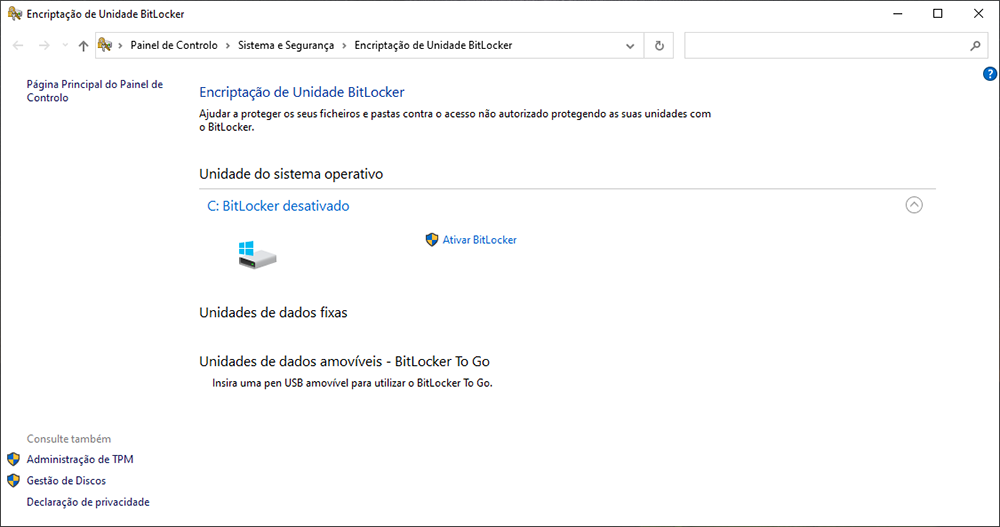Click the BitLocker icon in the address bar
Image resolution: width=1000 pixels, height=527 pixels.
[105, 45]
